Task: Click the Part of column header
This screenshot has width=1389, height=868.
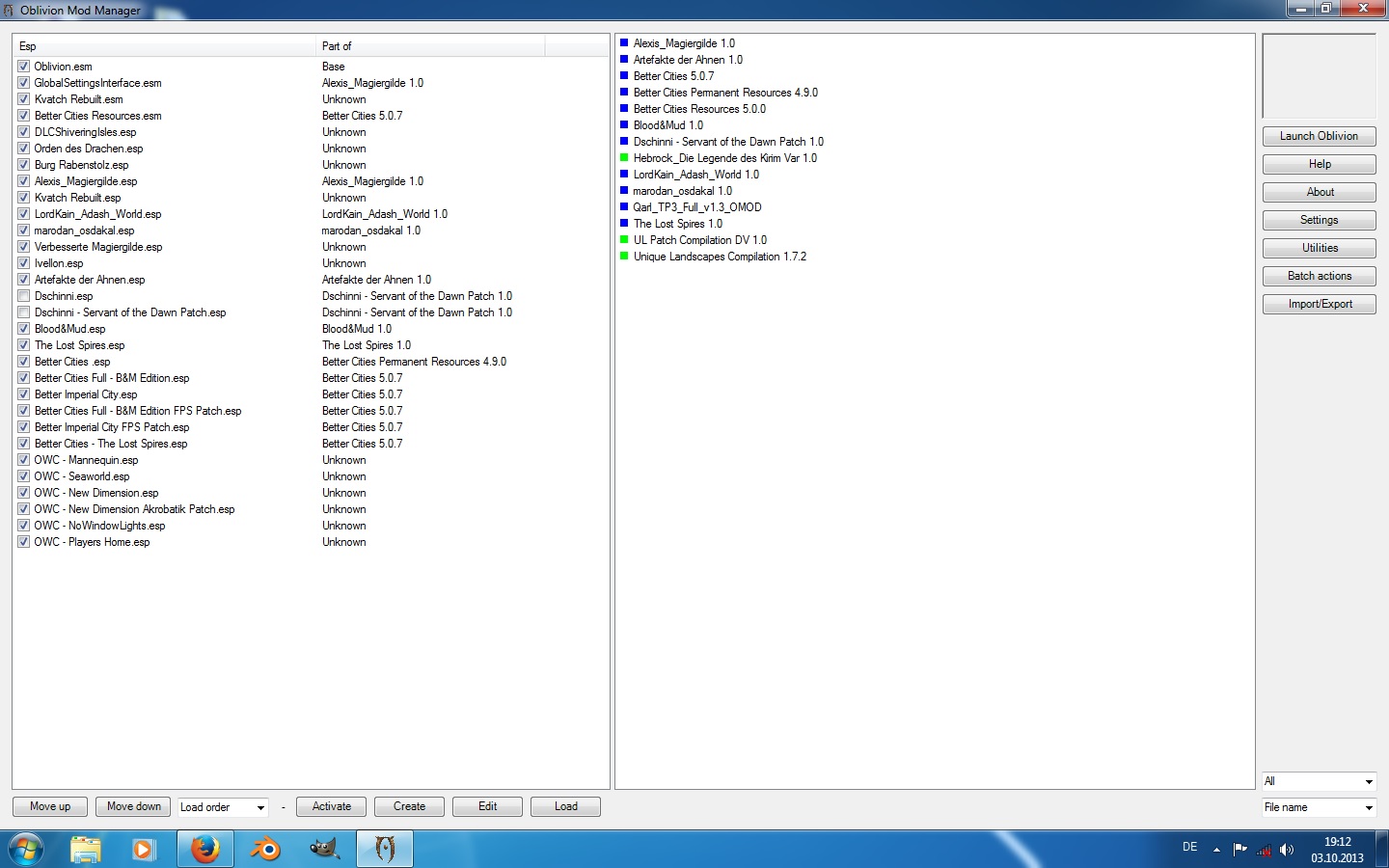Action: pyautogui.click(x=429, y=46)
